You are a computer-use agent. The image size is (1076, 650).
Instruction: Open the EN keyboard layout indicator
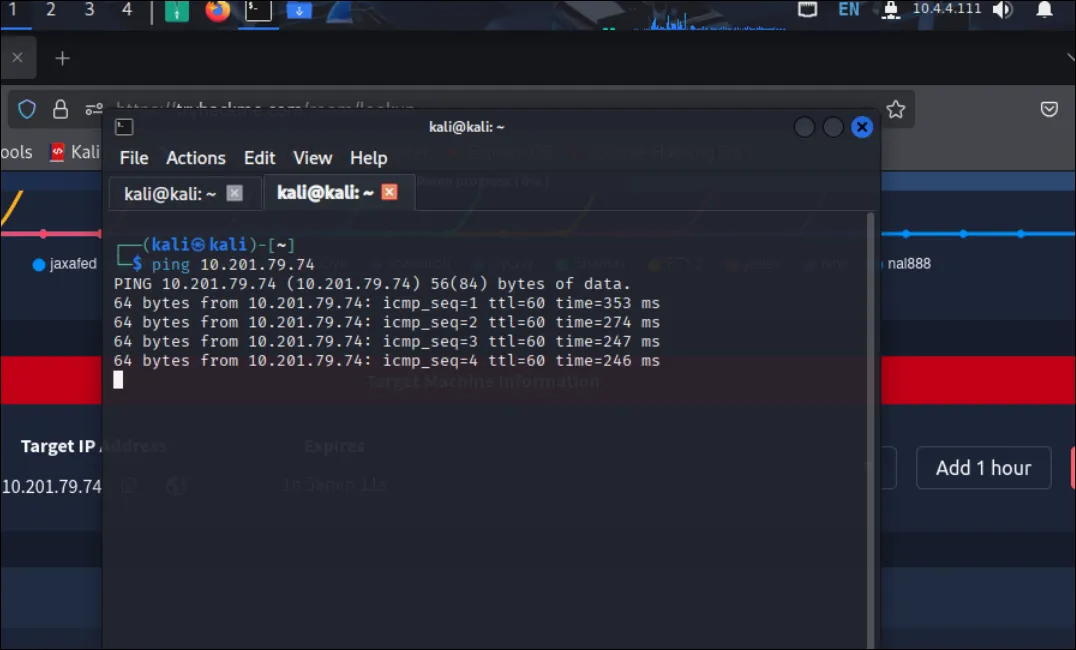coord(849,10)
